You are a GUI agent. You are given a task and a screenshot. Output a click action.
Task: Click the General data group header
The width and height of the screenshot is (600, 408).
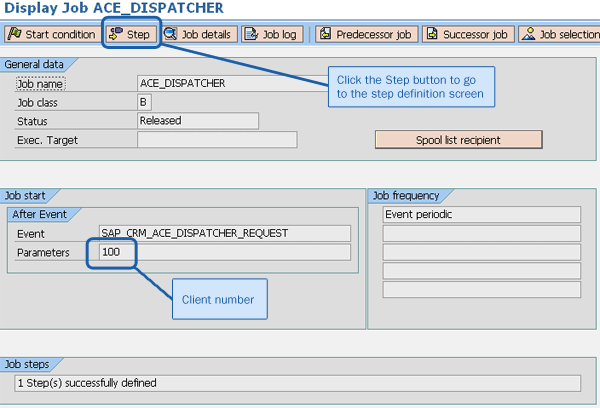point(34,64)
